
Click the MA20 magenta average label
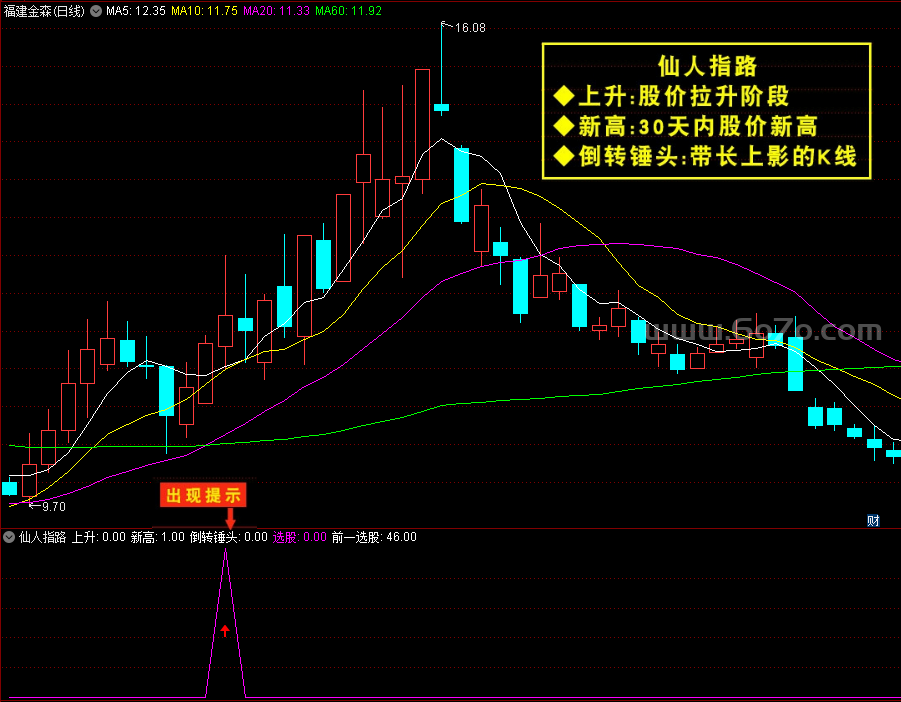[x=276, y=11]
